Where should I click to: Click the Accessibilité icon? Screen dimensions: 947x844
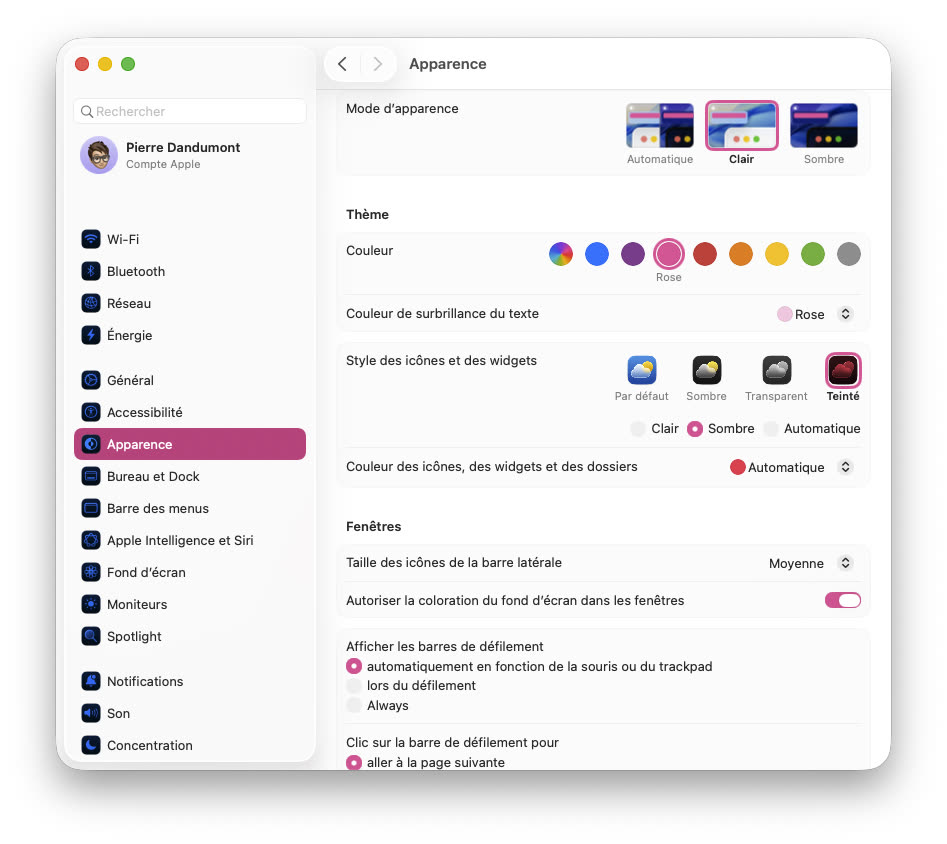[x=91, y=411]
